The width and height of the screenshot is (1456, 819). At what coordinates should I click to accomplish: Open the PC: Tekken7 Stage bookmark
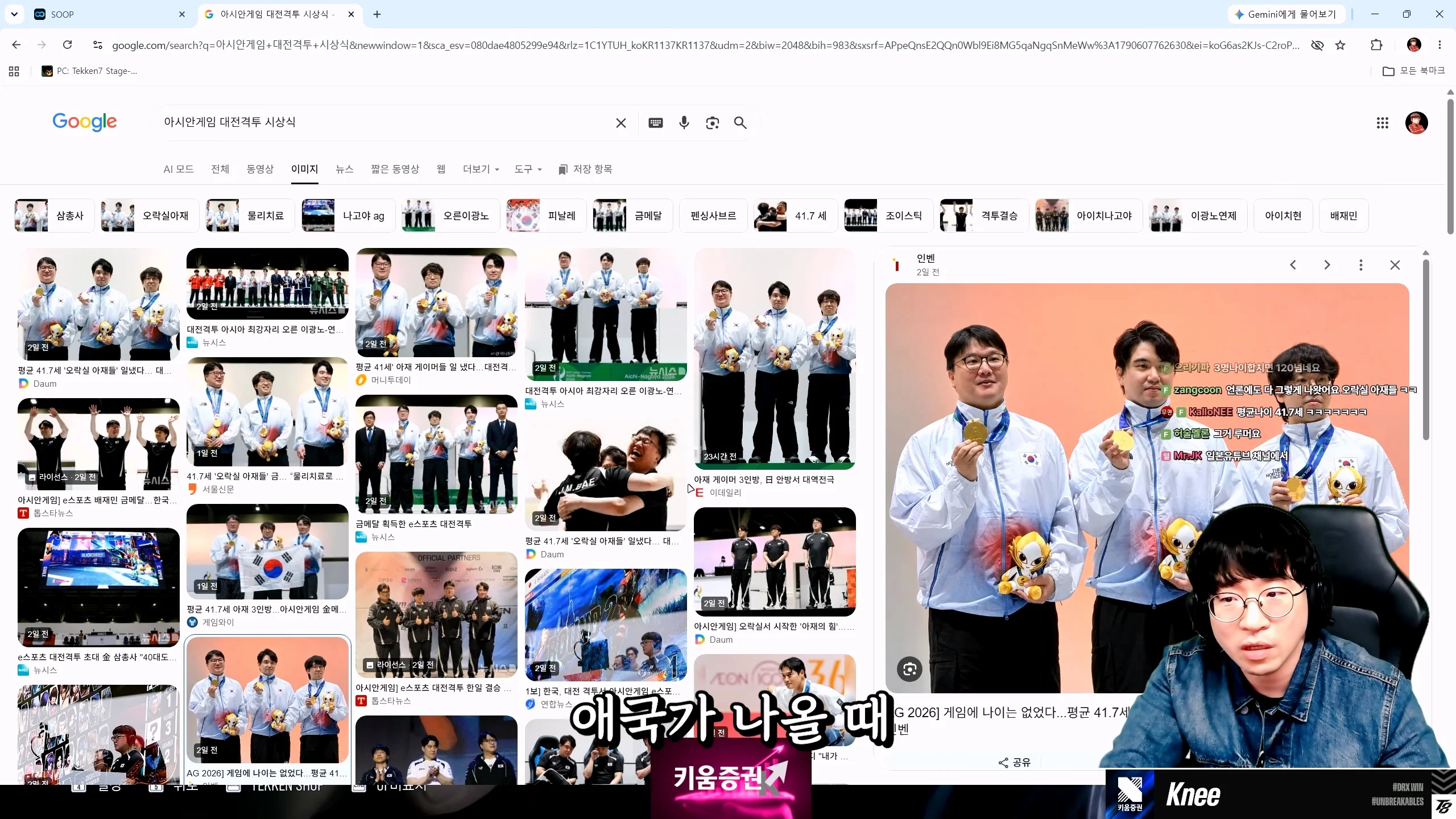pyautogui.click(x=89, y=71)
